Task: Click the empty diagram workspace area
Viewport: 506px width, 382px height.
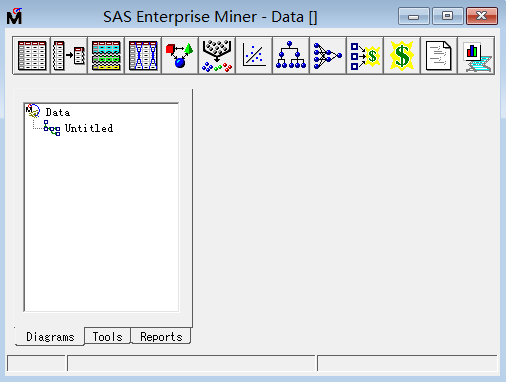Action: point(345,213)
